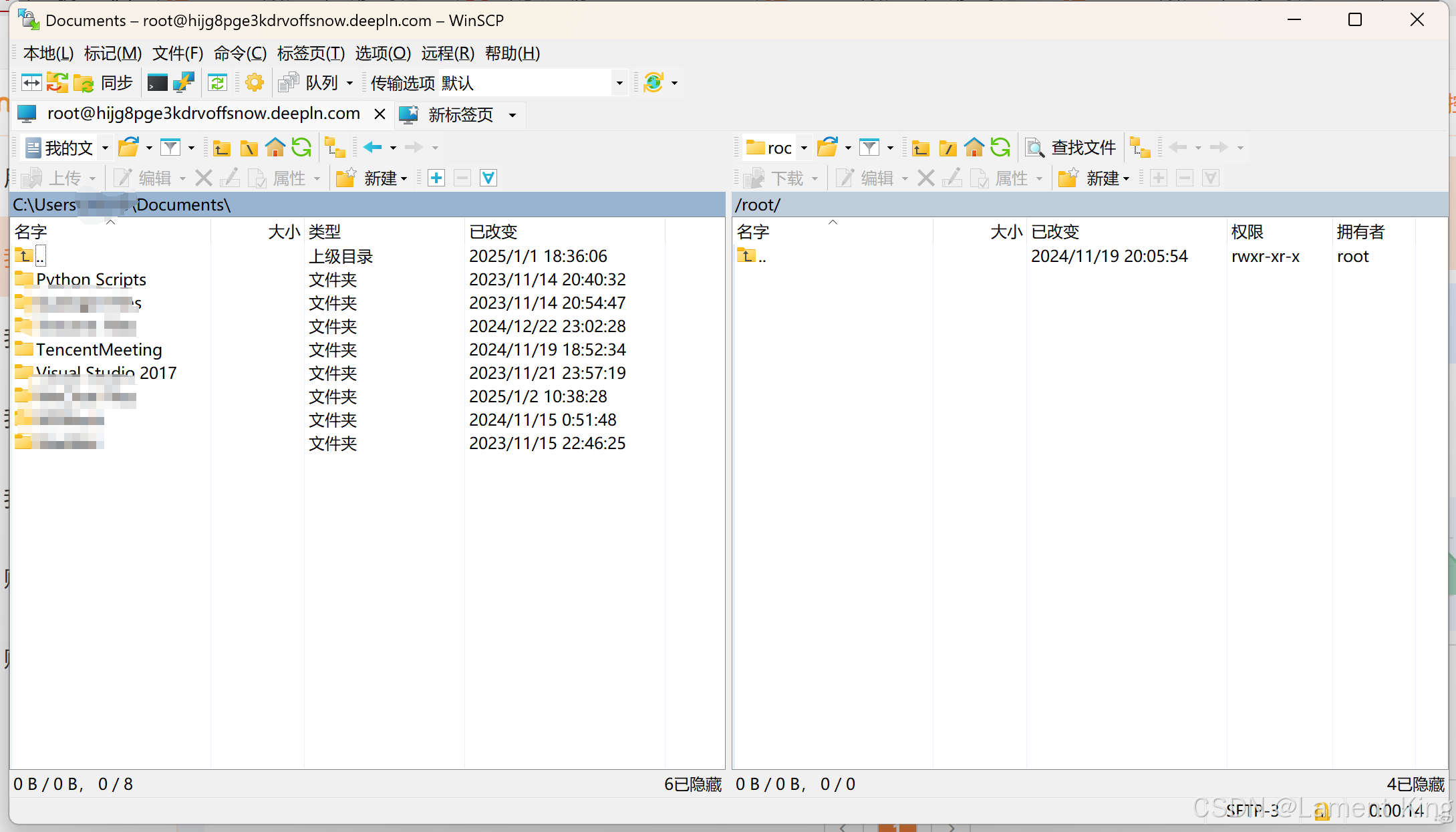
Task: Click local select files plus icon
Action: [x=436, y=178]
